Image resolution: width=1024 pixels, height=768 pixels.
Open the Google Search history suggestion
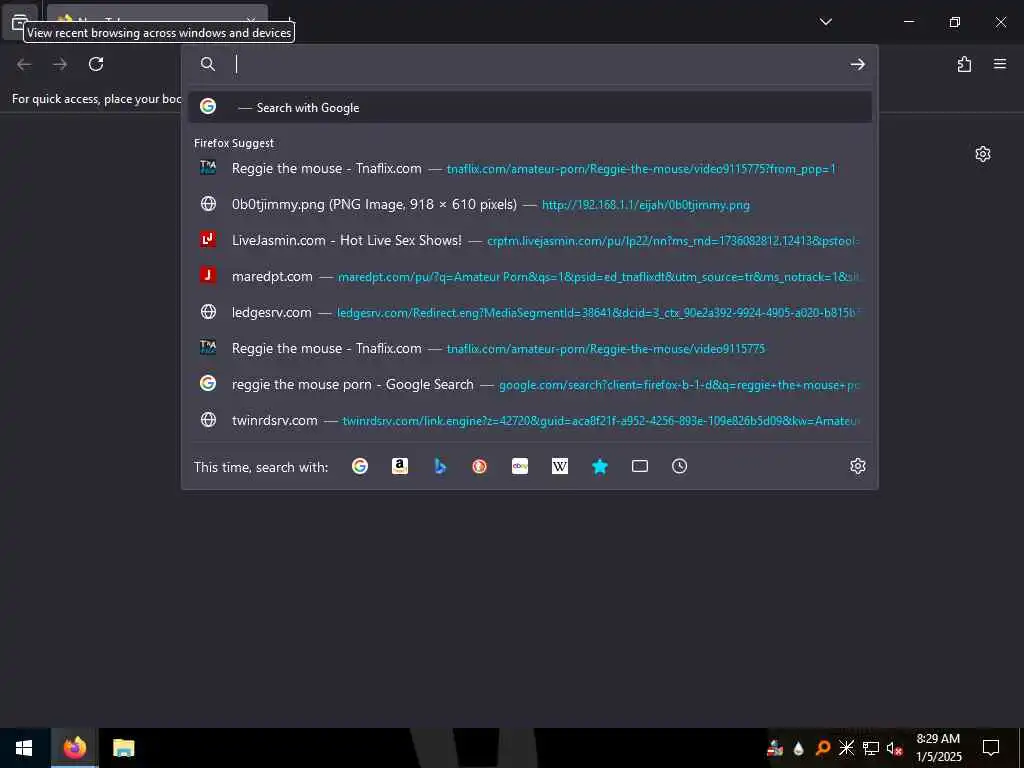530,385
